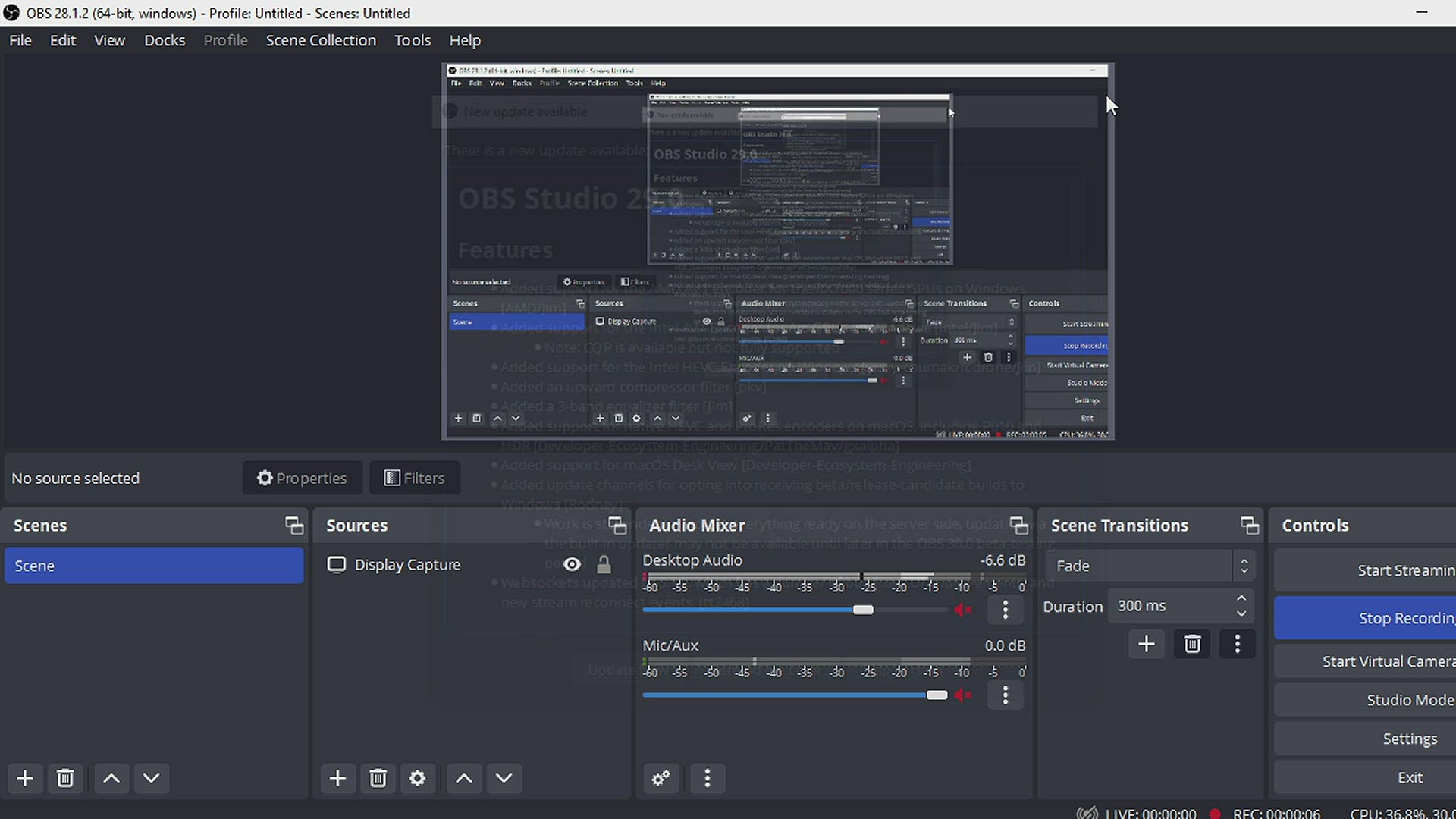Delete the scene transition with trash icon
This screenshot has height=819, width=1456.
[1192, 645]
